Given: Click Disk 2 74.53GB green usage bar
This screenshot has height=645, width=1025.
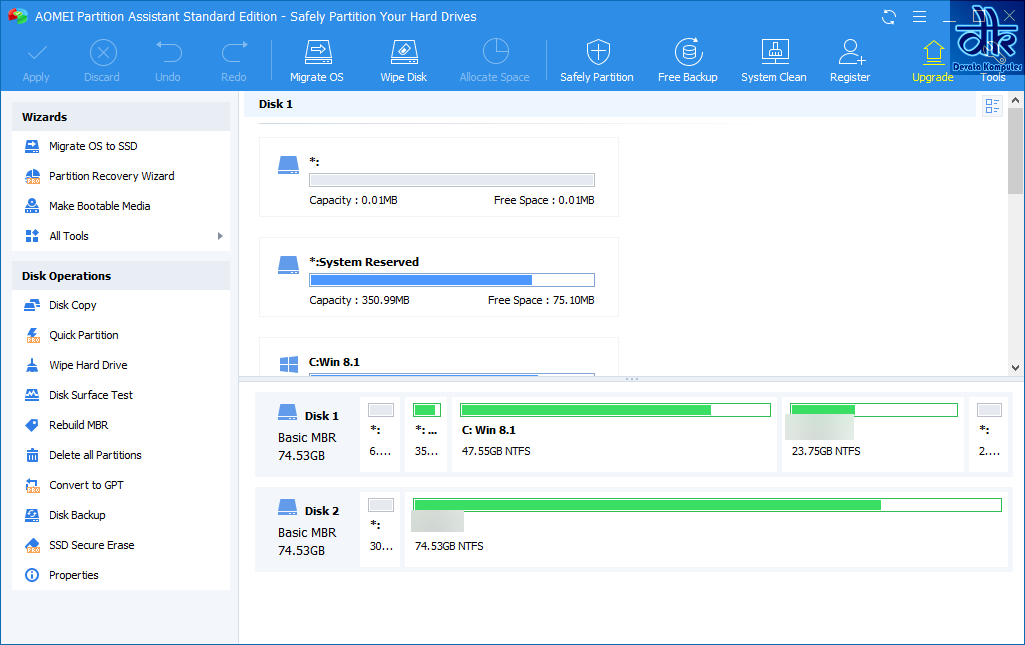Looking at the screenshot, I should pos(707,505).
